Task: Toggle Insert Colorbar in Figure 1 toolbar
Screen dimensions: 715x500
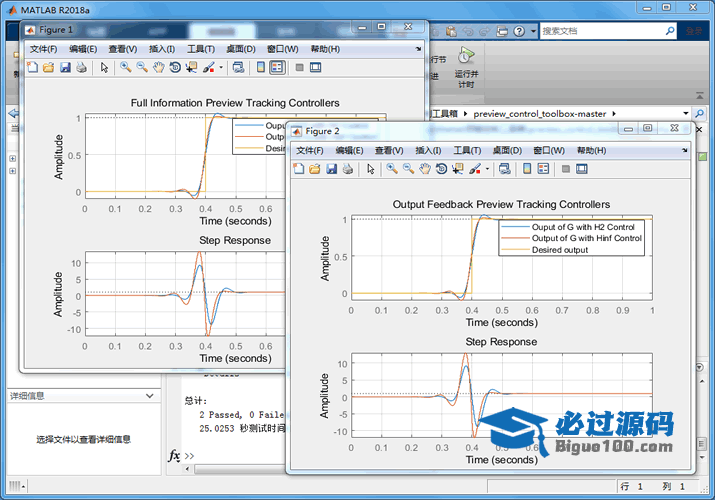Action: (x=260, y=67)
